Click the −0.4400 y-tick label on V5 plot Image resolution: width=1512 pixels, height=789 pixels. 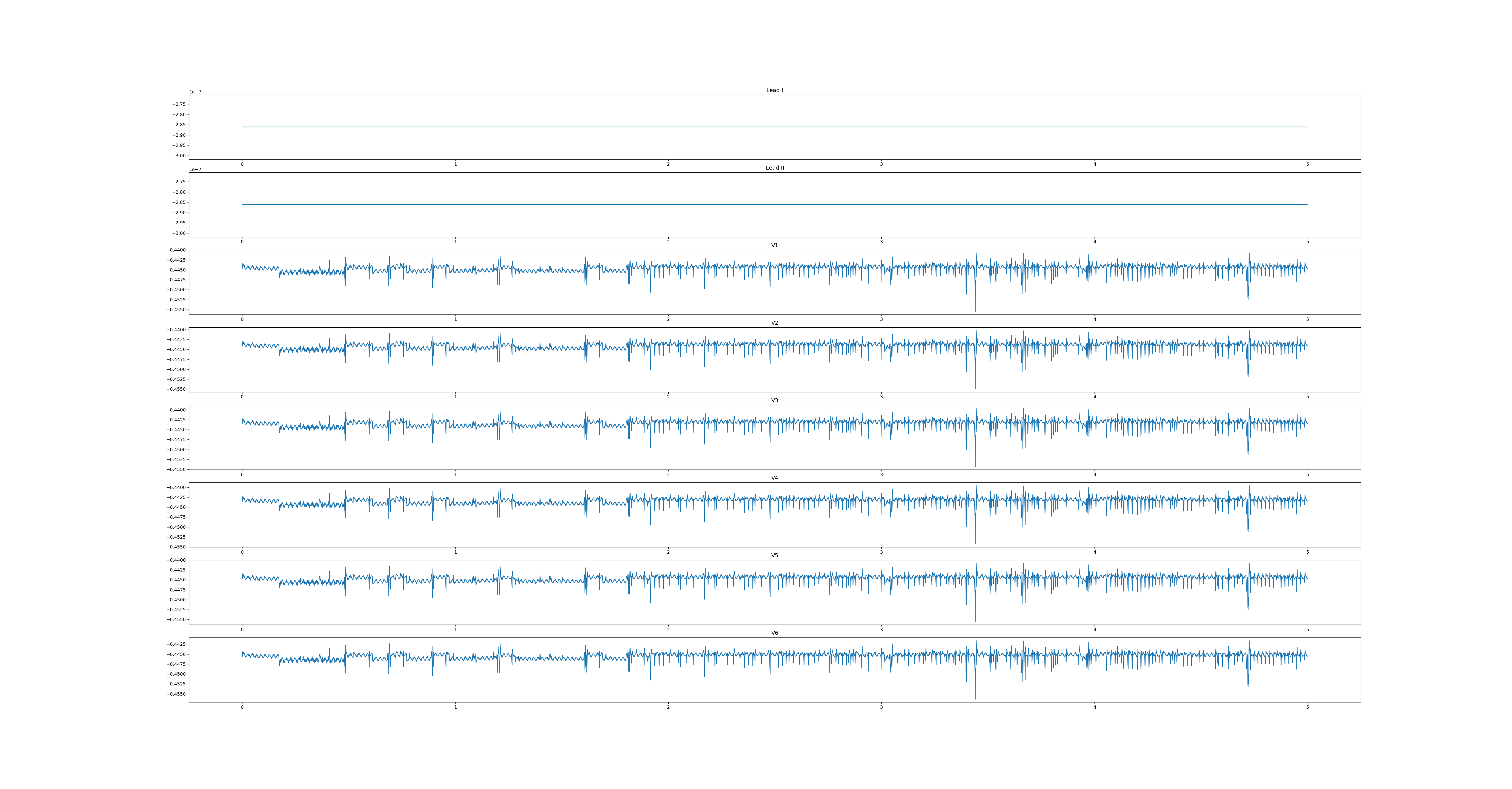[177, 560]
